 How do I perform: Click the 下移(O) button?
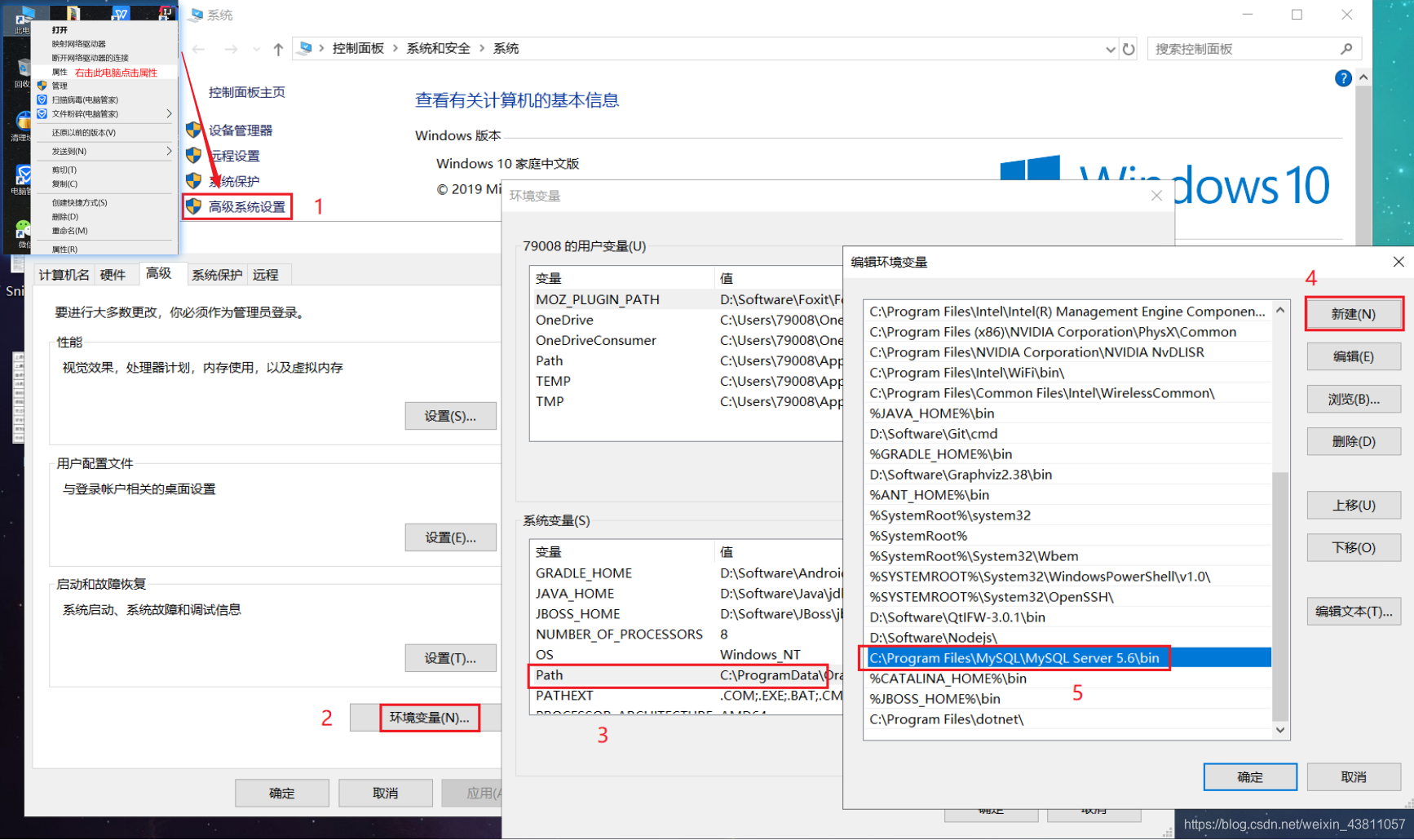tap(1354, 547)
